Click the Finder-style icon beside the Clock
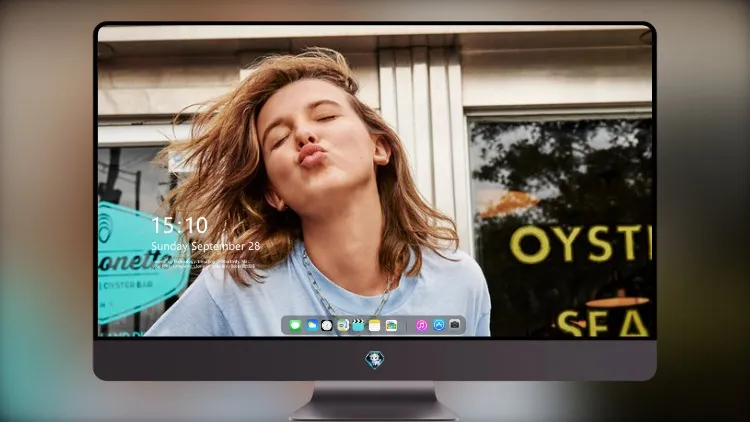750x422 pixels. [342, 325]
